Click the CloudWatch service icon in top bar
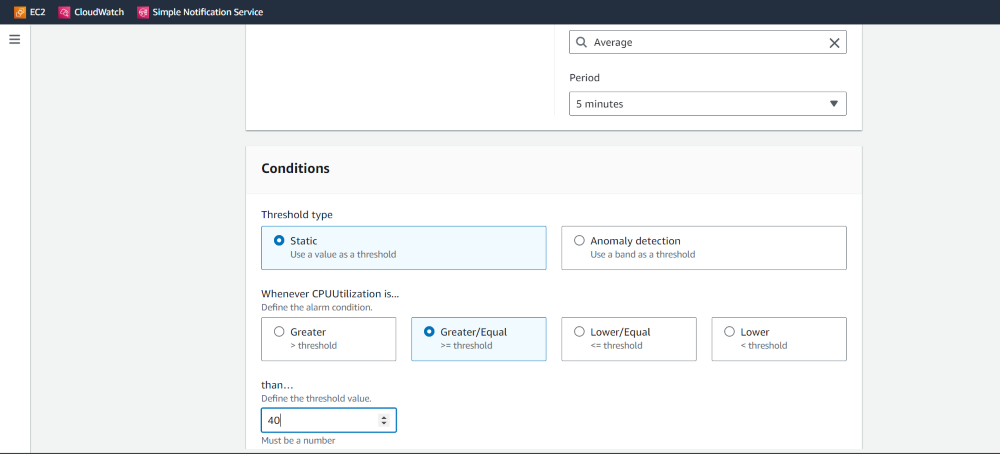Image resolution: width=1000 pixels, height=454 pixels. (x=65, y=12)
